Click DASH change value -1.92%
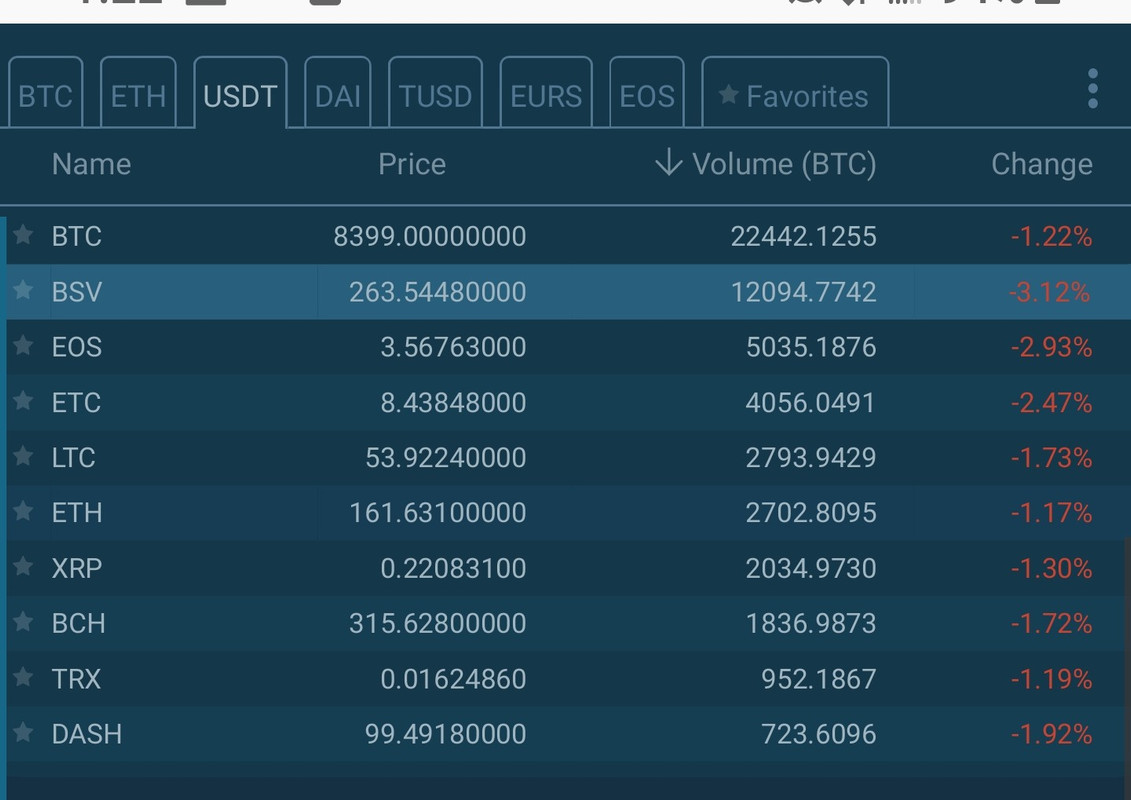The image size is (1131, 800). [x=1051, y=734]
